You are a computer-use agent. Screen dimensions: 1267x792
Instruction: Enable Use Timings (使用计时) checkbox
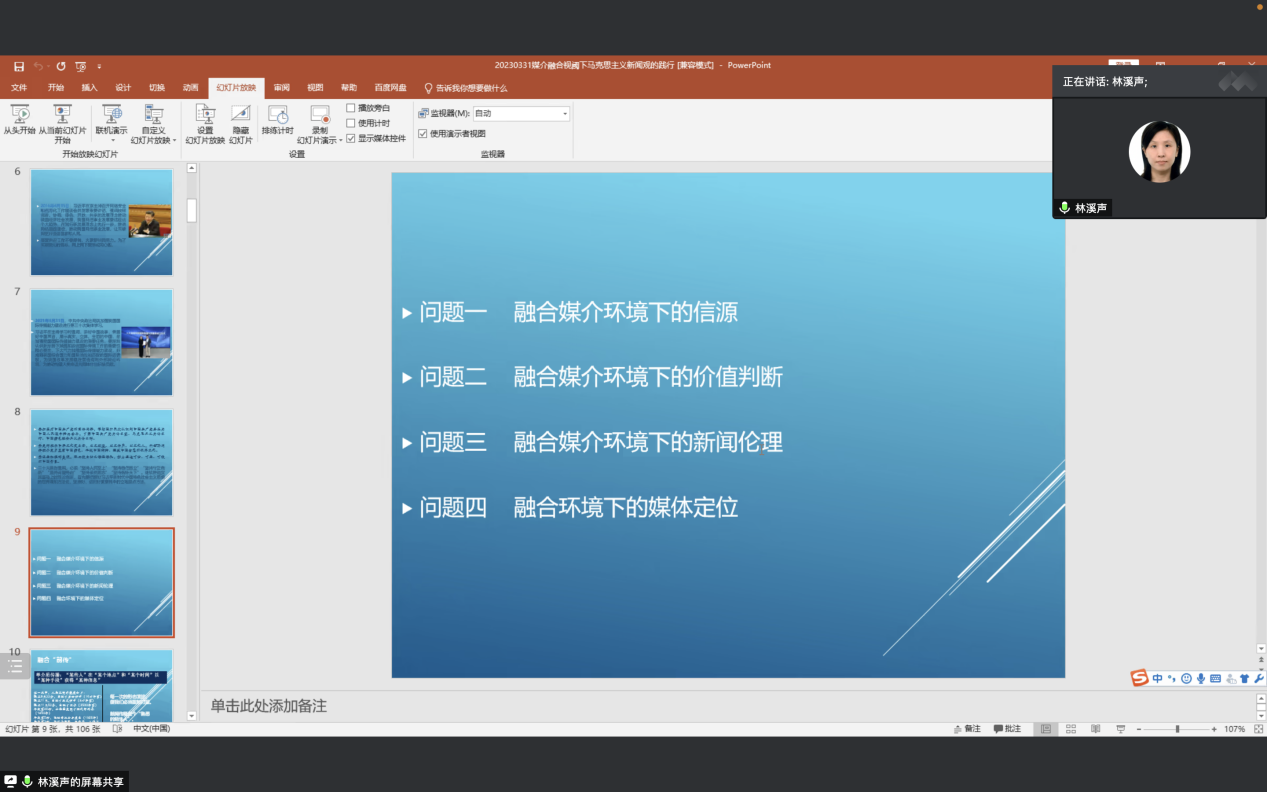click(x=351, y=123)
